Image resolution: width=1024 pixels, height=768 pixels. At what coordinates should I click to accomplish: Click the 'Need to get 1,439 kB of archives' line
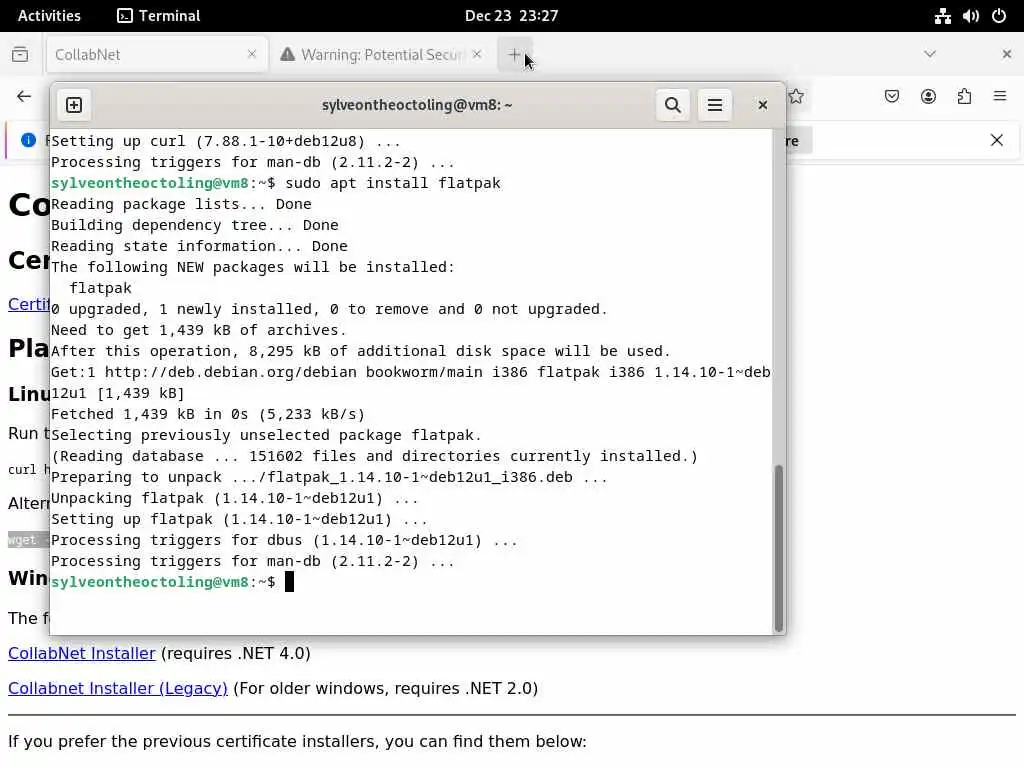[x=199, y=330]
